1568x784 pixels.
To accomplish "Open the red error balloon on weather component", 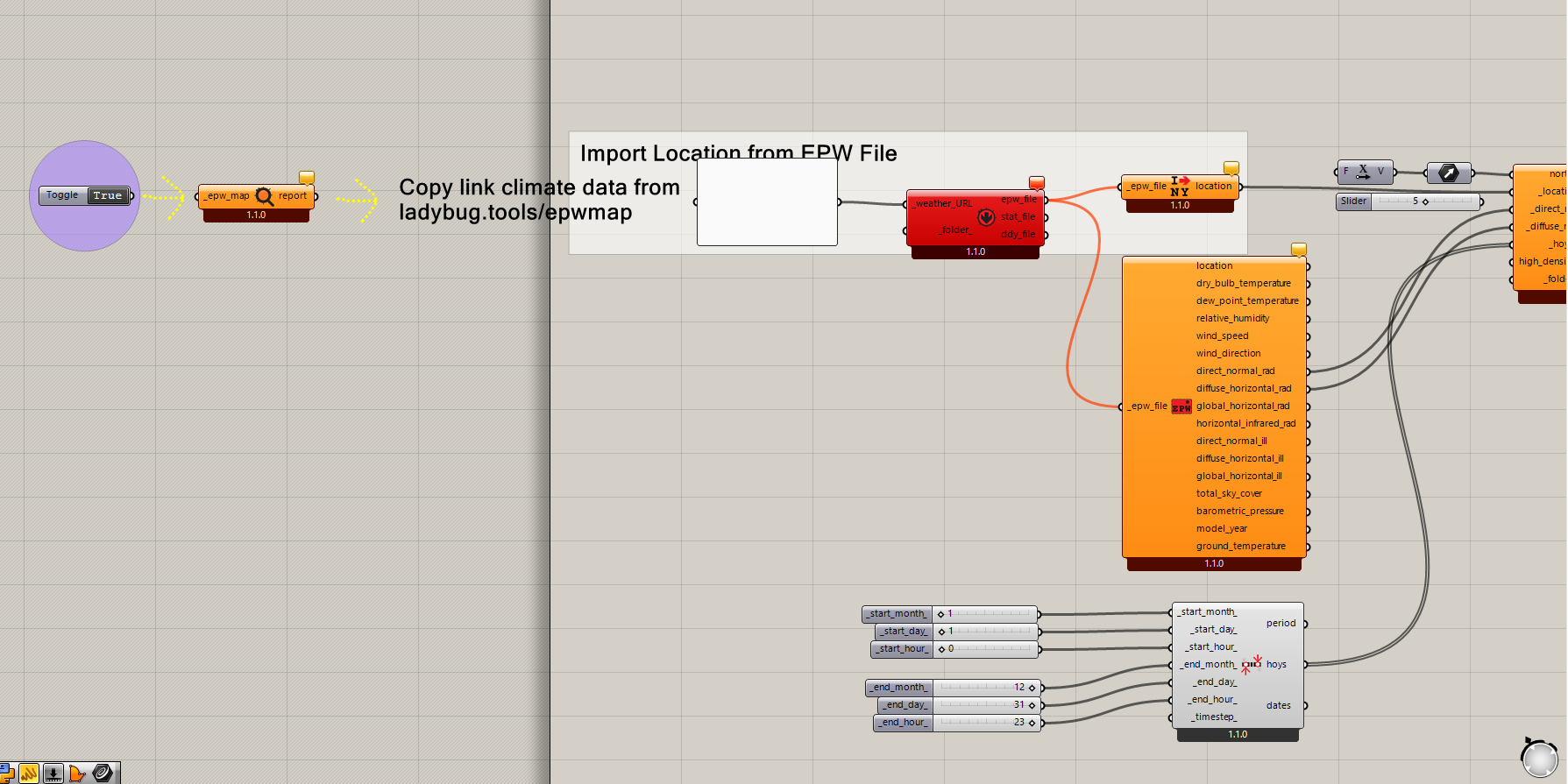I will pos(1037,182).
